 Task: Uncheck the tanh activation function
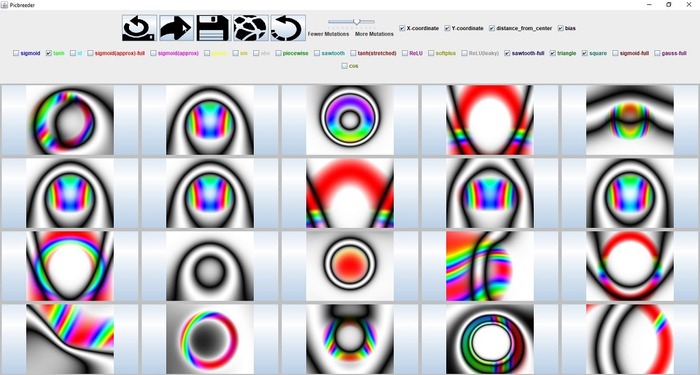[49, 53]
